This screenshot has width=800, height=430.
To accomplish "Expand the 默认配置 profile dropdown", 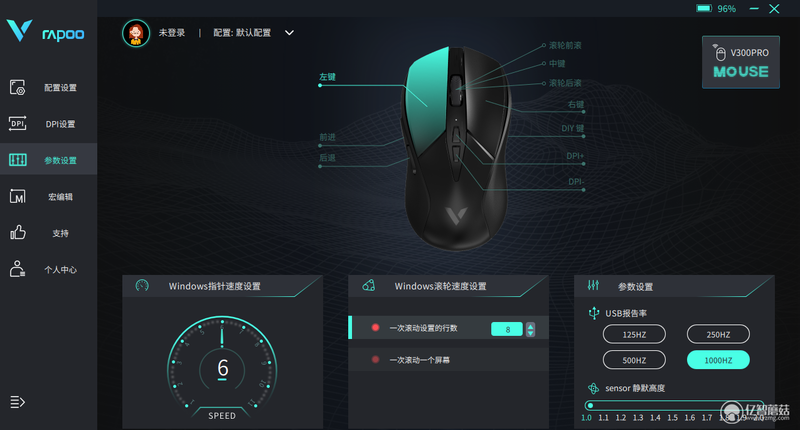I will 289,33.
